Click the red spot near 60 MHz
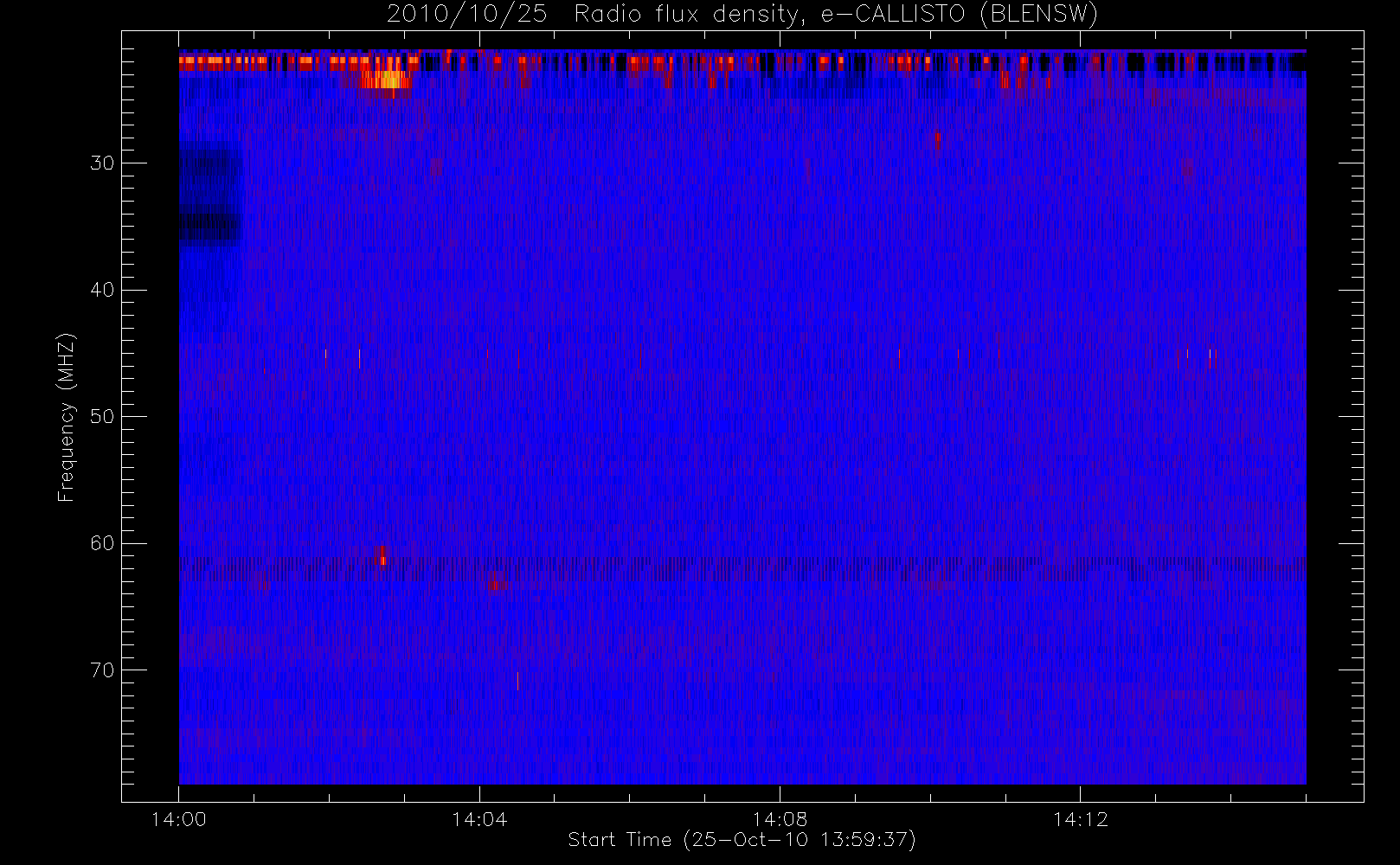Image resolution: width=1400 pixels, height=865 pixels. pyautogui.click(x=382, y=555)
